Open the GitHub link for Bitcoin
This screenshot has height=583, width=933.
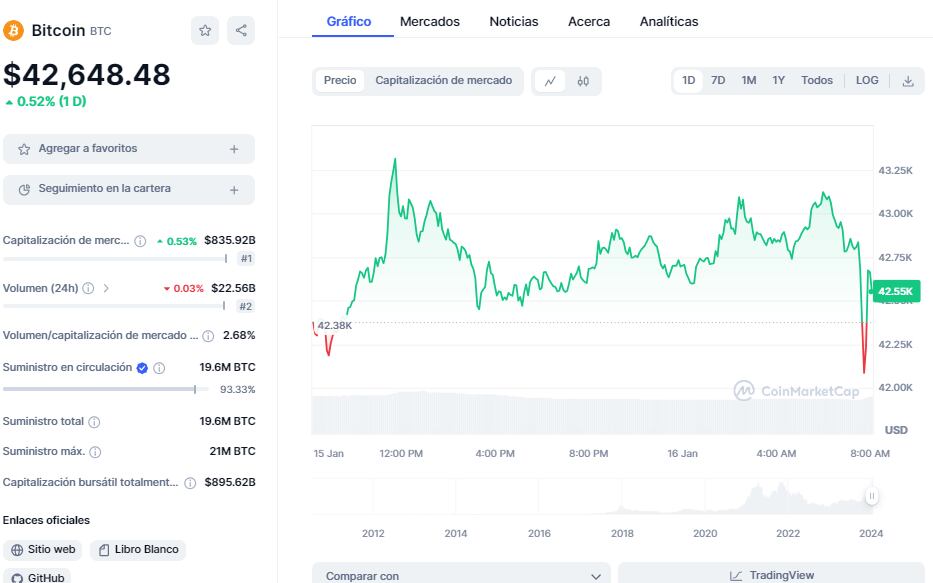[x=38, y=577]
